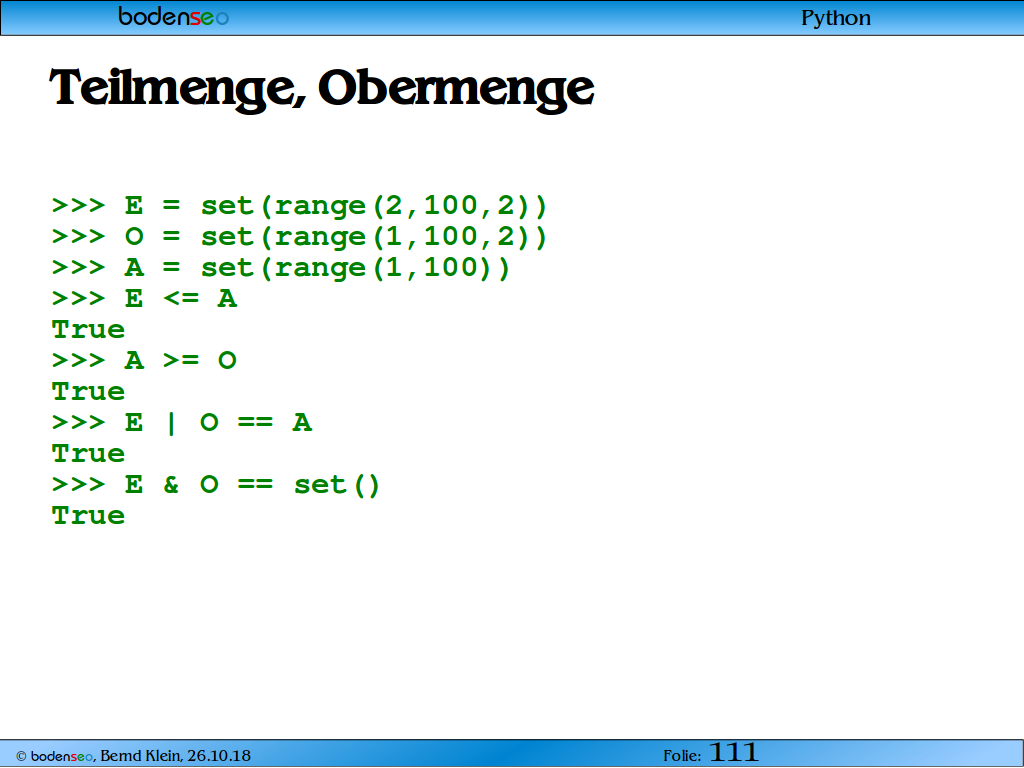Click the expression E & O == set()

coord(216,485)
